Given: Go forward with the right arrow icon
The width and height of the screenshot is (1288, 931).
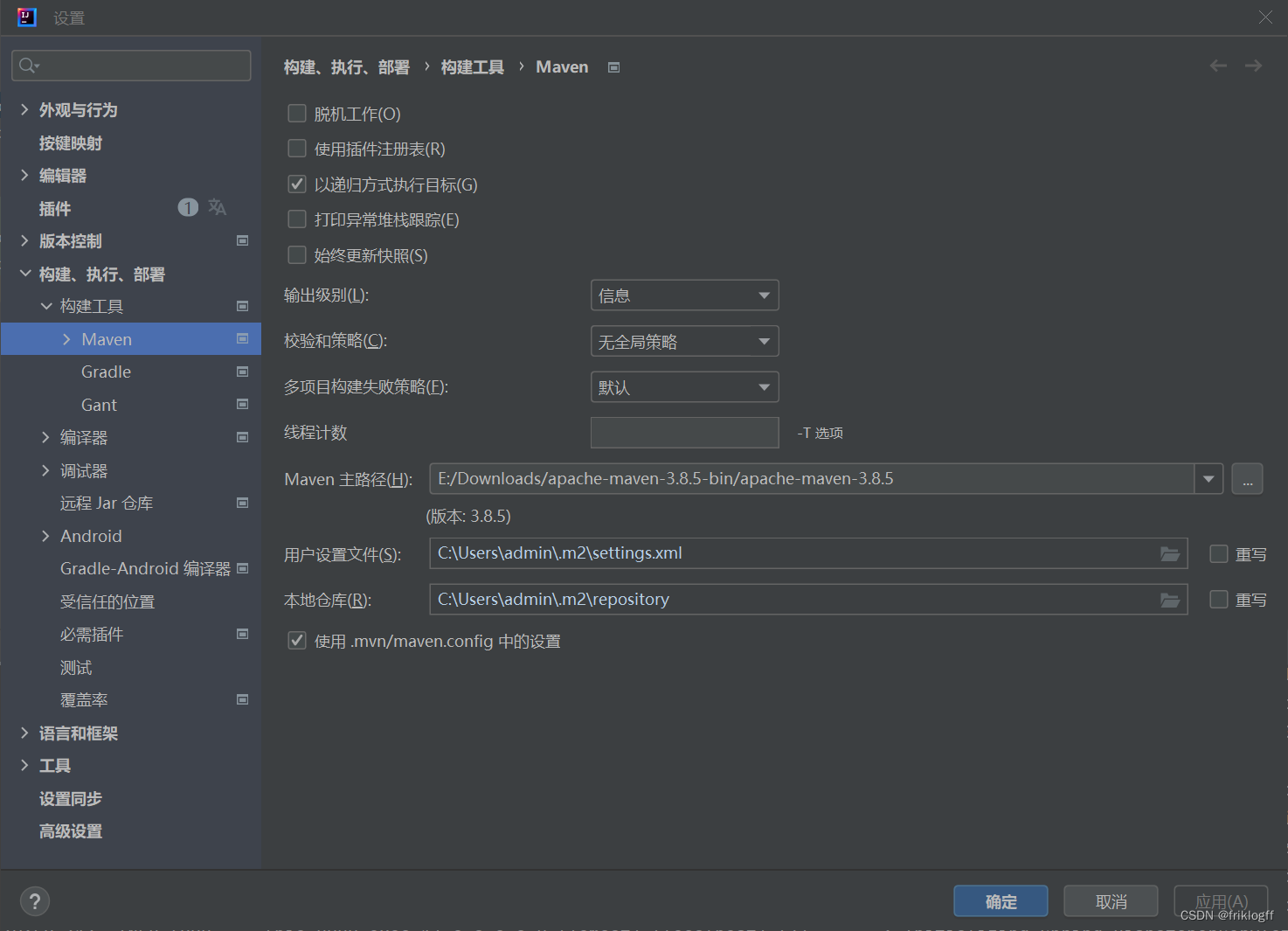Looking at the screenshot, I should pyautogui.click(x=1253, y=66).
